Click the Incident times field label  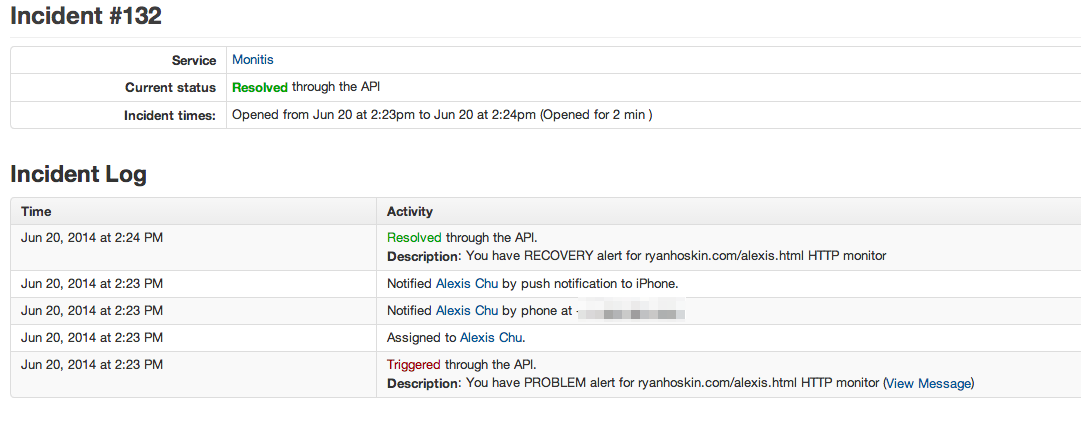coord(169,115)
